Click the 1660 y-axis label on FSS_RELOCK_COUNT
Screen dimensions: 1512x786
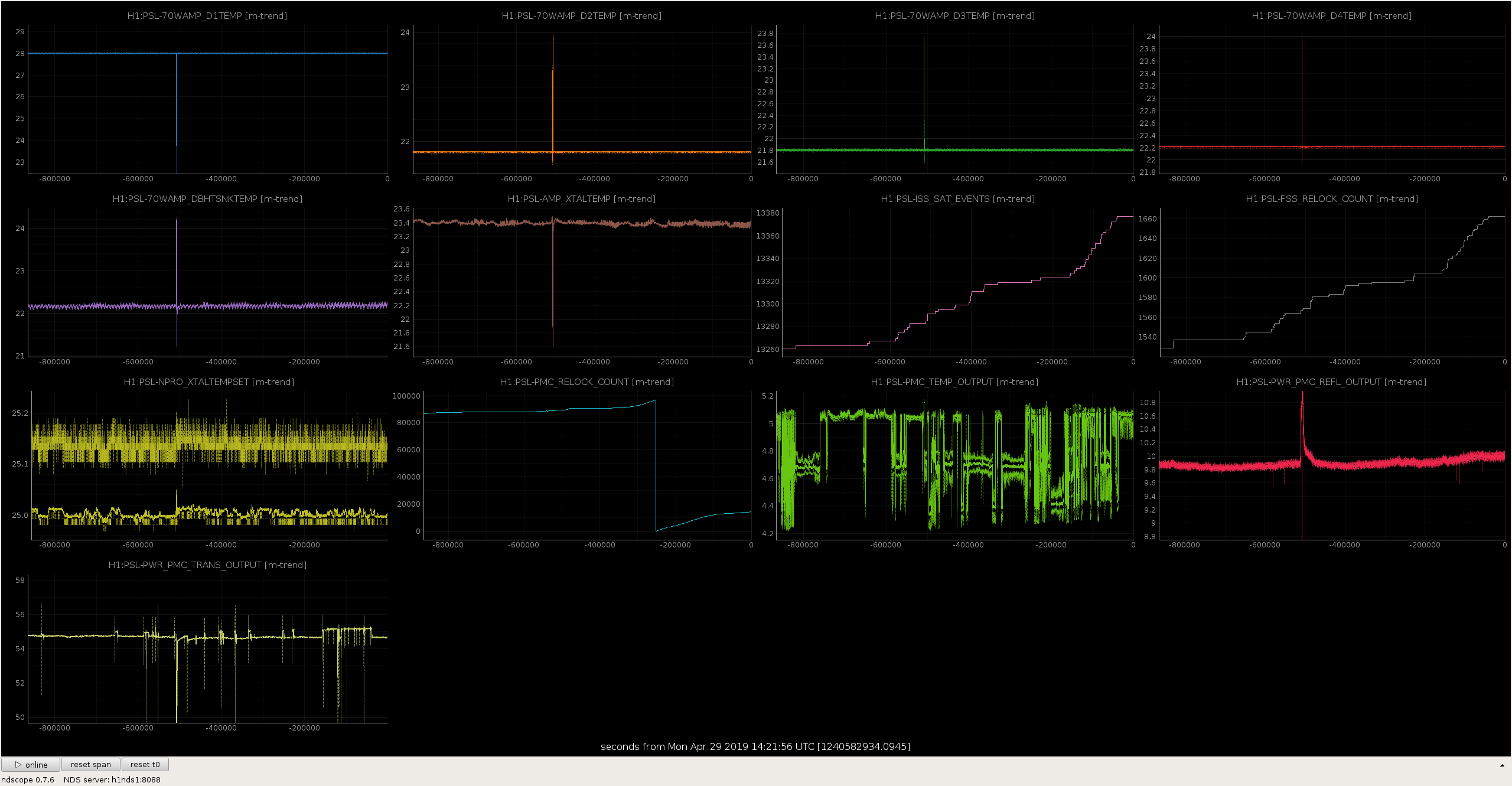click(1148, 219)
